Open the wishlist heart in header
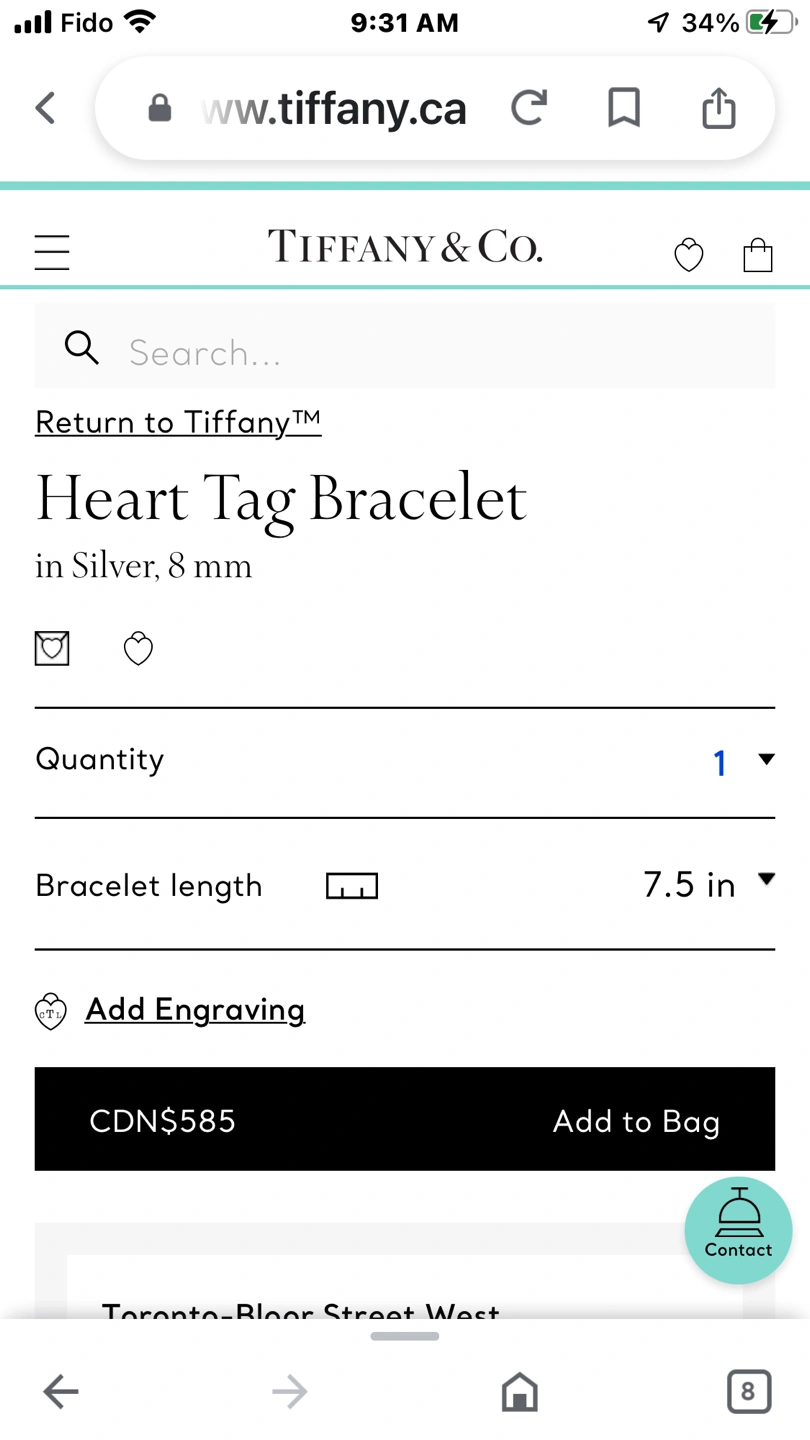Screen dimensions: 810x1440 pos(688,256)
